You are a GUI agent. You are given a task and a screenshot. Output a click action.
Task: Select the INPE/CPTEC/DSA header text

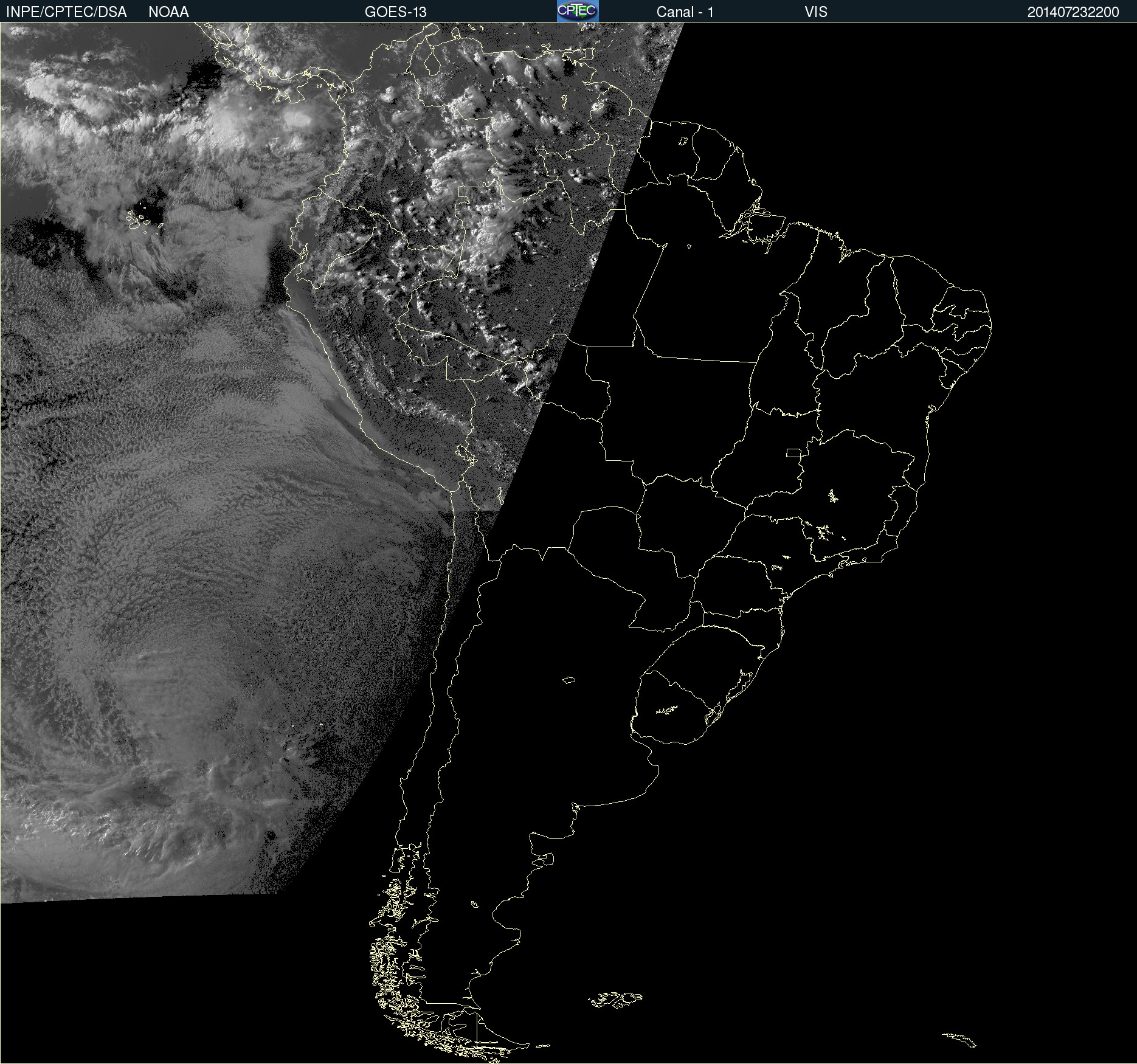[66, 12]
